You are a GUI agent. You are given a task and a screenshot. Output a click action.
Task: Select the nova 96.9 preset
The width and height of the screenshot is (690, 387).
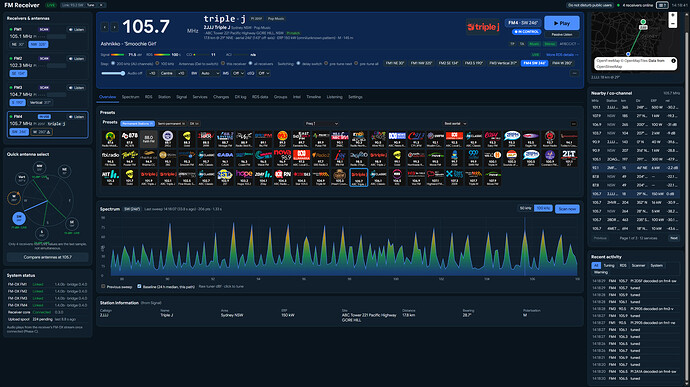282,158
